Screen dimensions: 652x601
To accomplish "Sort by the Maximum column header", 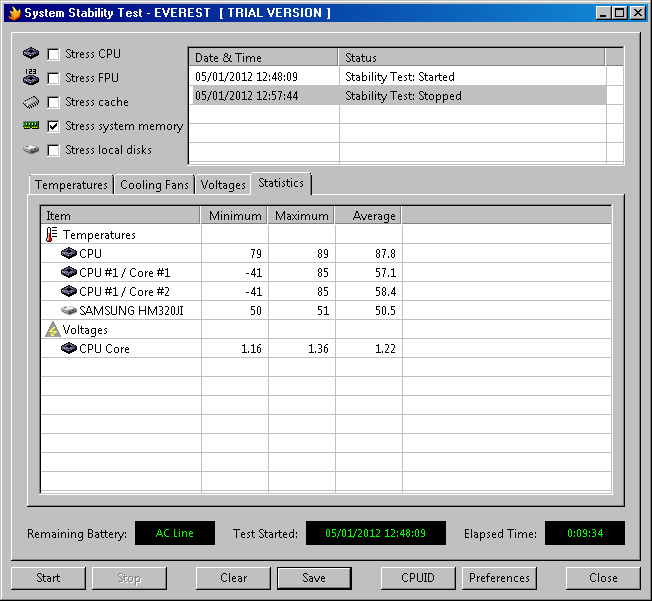I will point(301,216).
